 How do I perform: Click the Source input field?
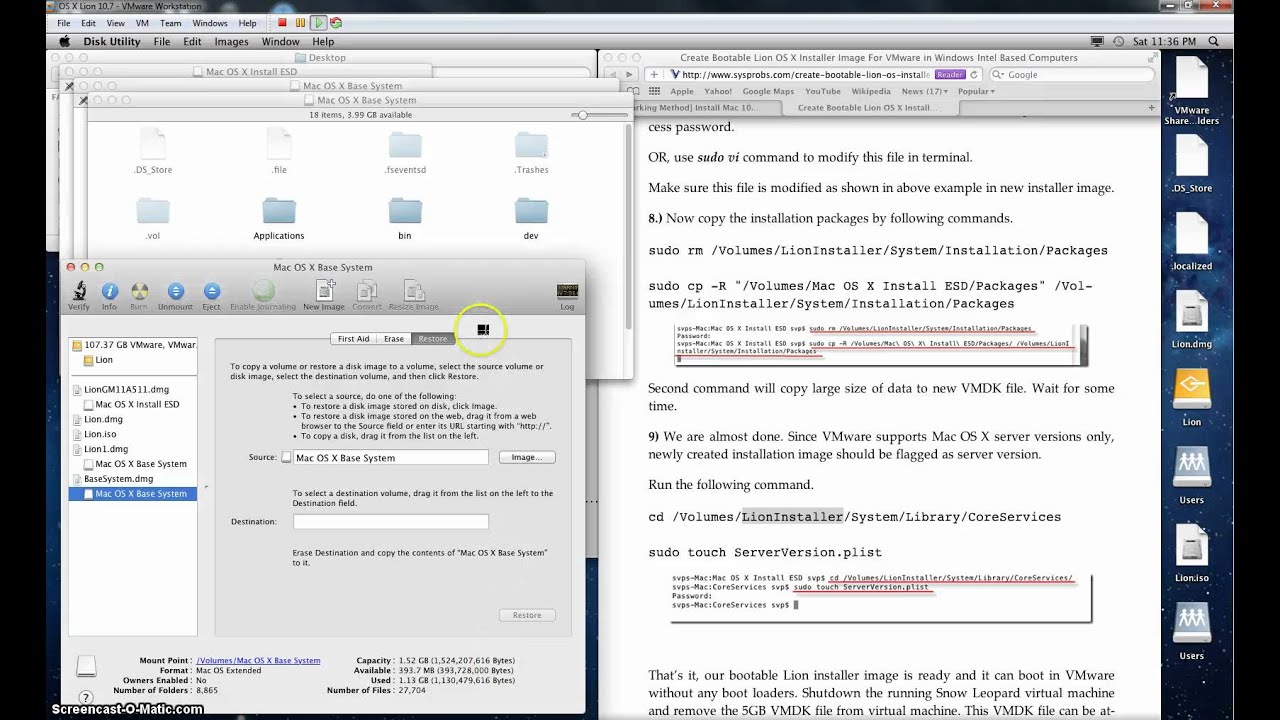391,457
